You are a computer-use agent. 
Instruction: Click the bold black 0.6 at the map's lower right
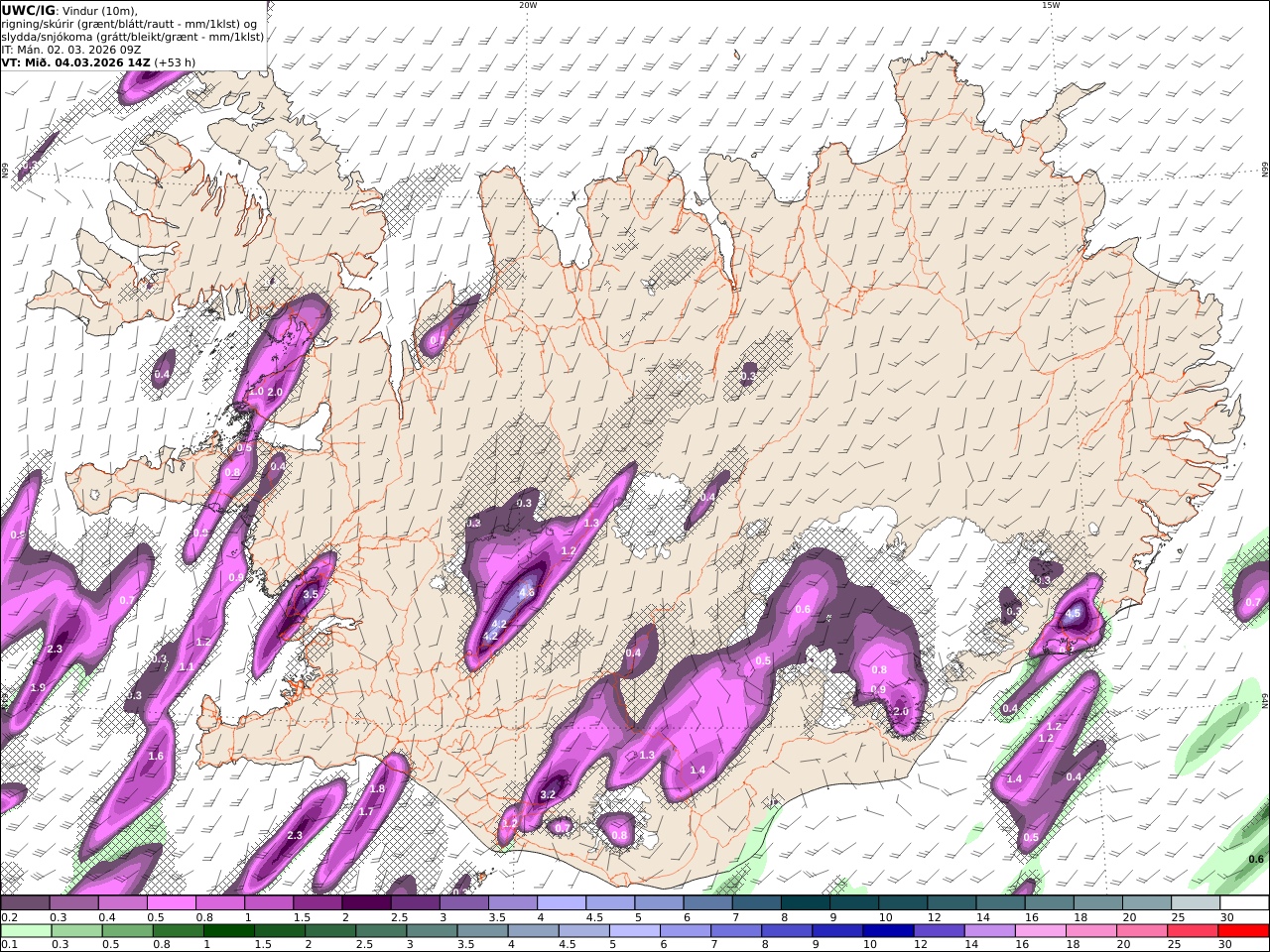1256,859
